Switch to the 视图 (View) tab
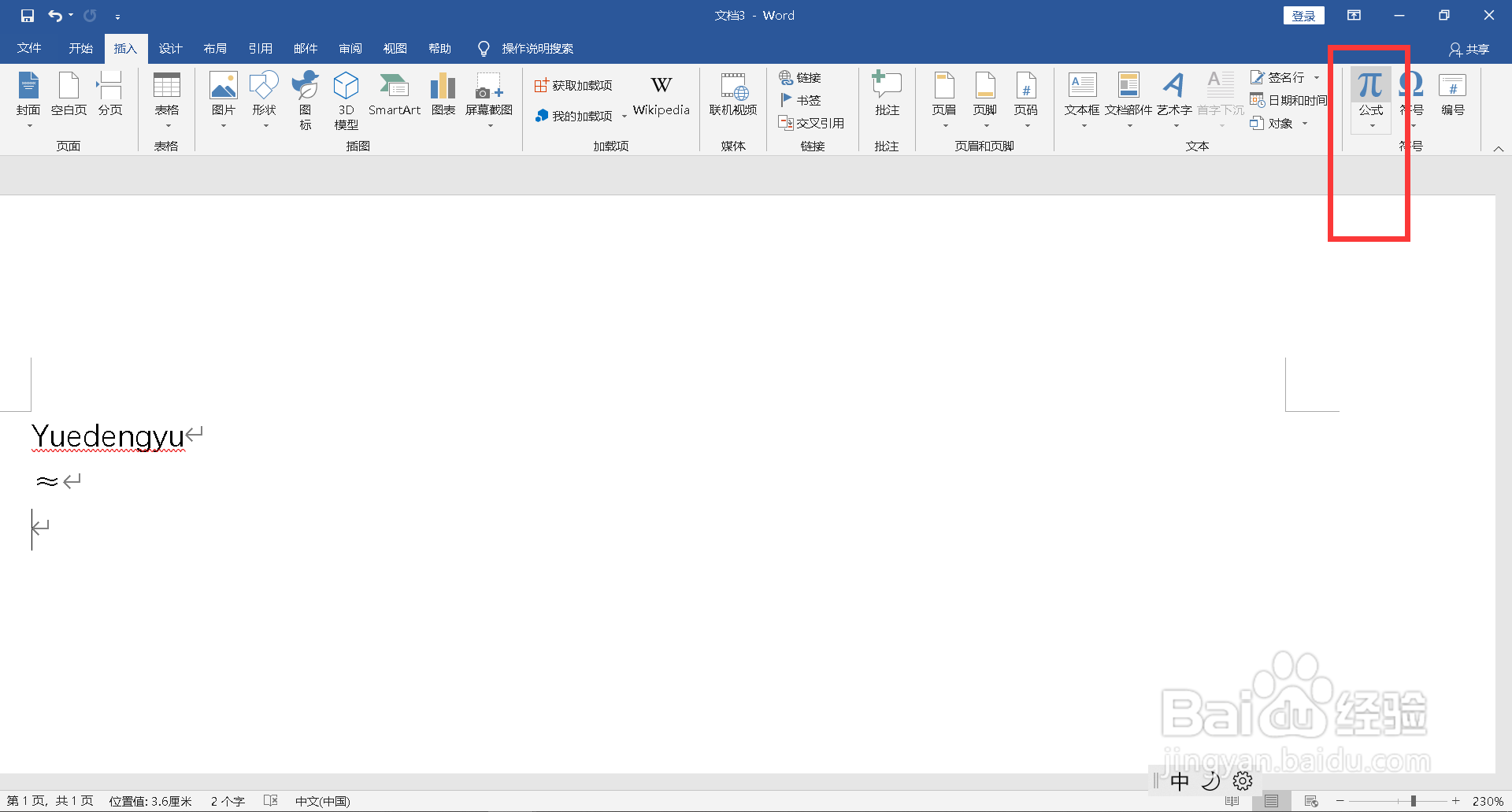This screenshot has height=812, width=1512. click(395, 49)
